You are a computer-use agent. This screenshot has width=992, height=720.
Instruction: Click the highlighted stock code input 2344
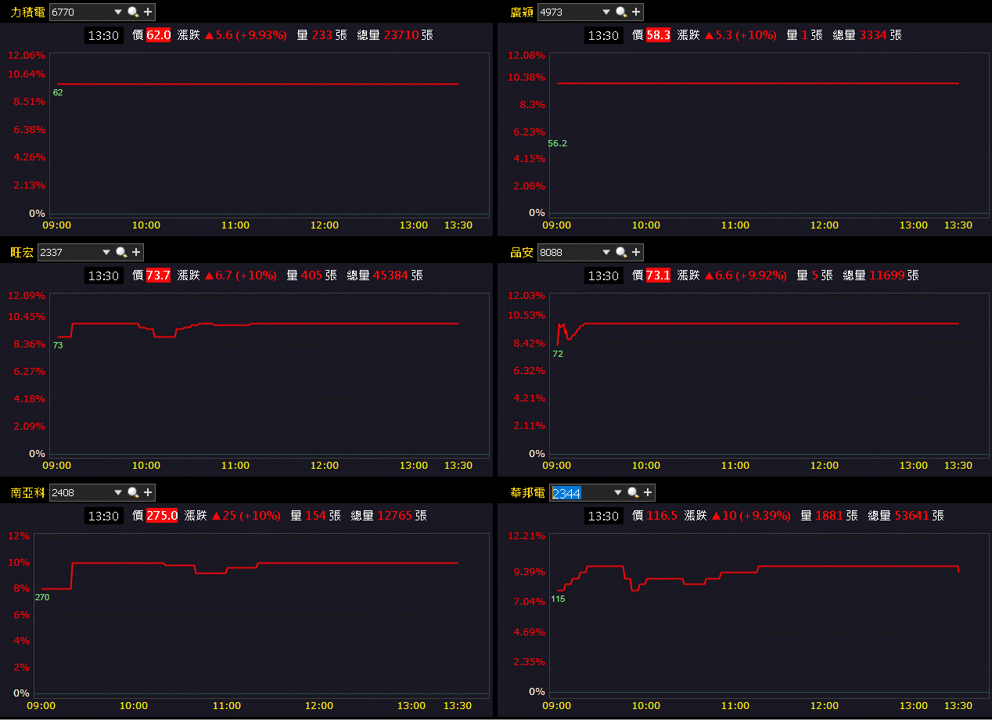(x=580, y=493)
